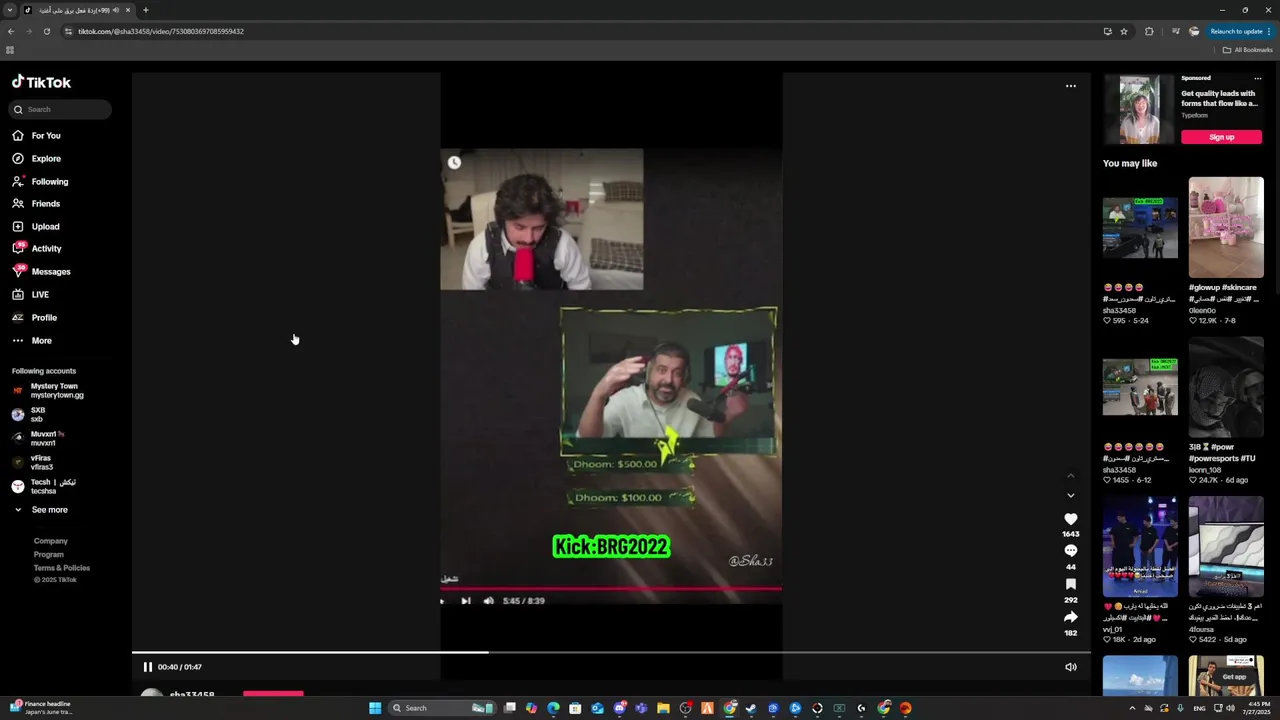1280x720 pixels.
Task: Open the apps grid in bookmarks bar
Action: [10, 50]
